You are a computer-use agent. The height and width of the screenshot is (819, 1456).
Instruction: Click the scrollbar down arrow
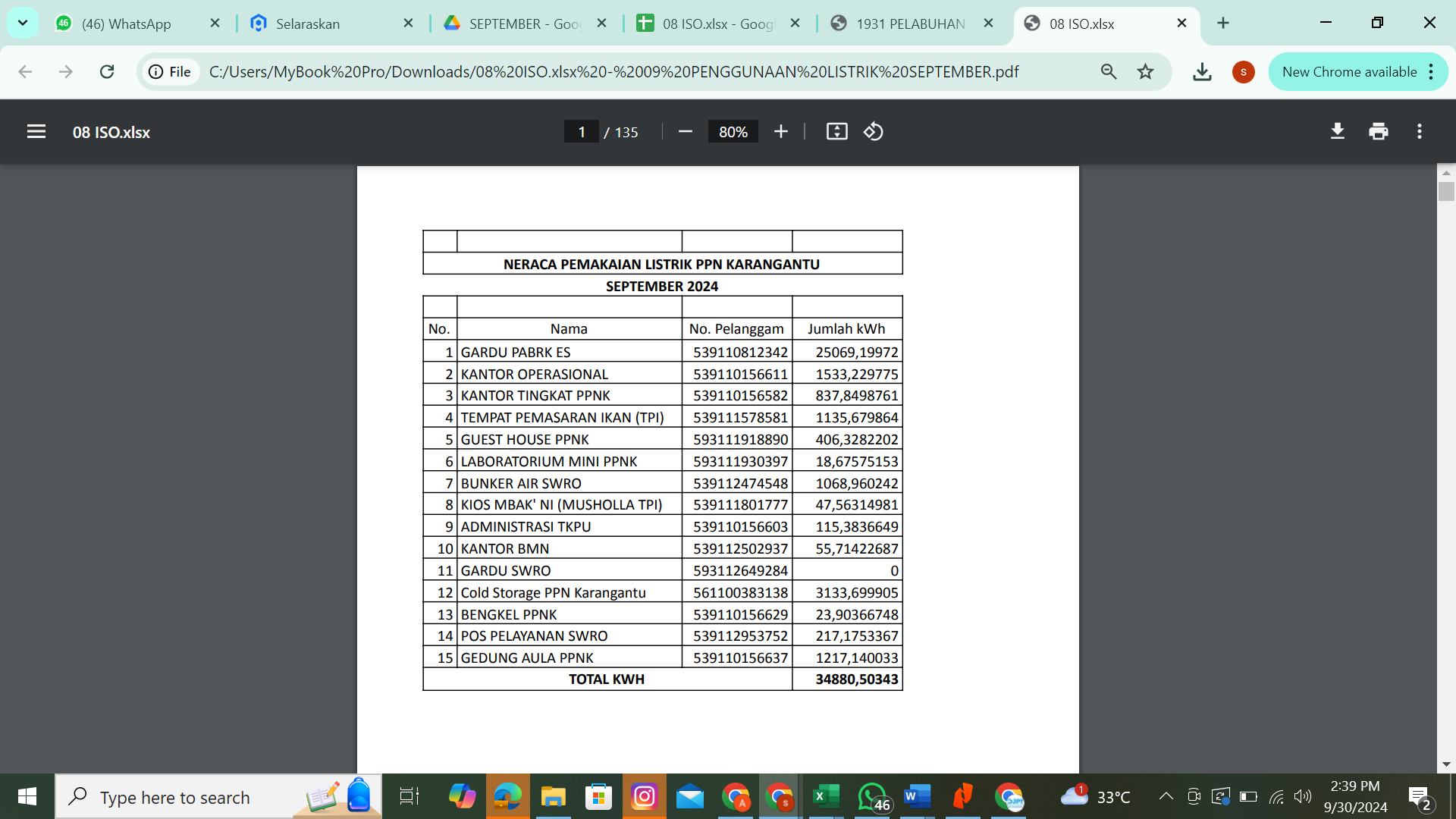click(1446, 764)
